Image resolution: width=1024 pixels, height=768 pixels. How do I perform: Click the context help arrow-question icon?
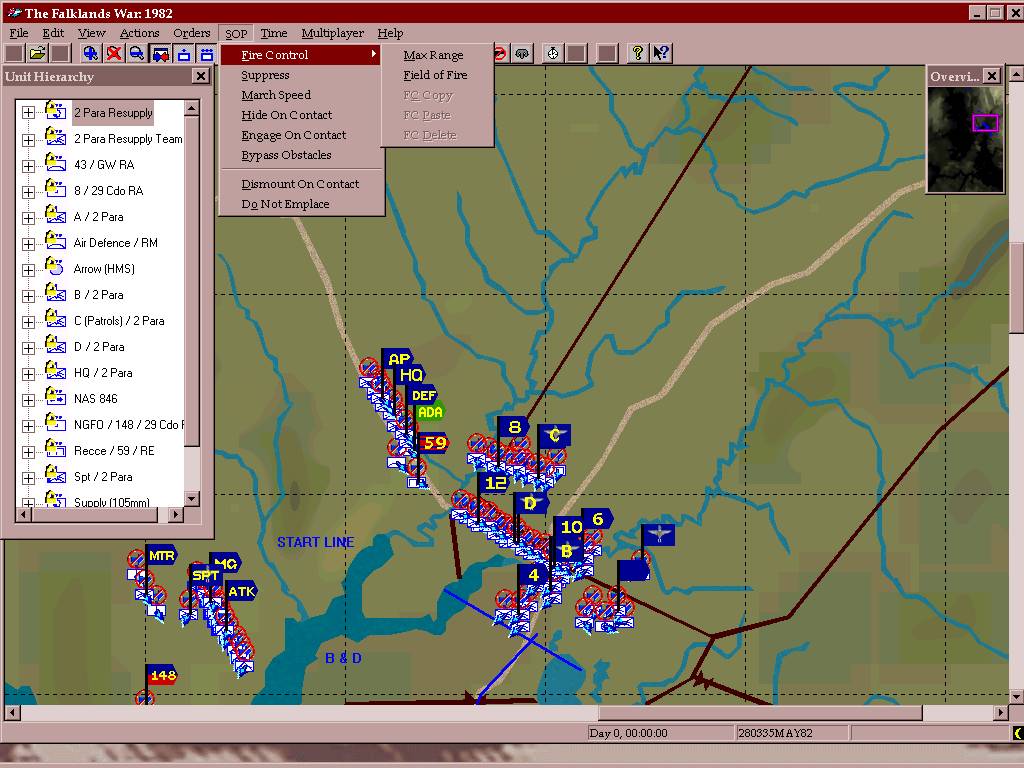tap(660, 53)
